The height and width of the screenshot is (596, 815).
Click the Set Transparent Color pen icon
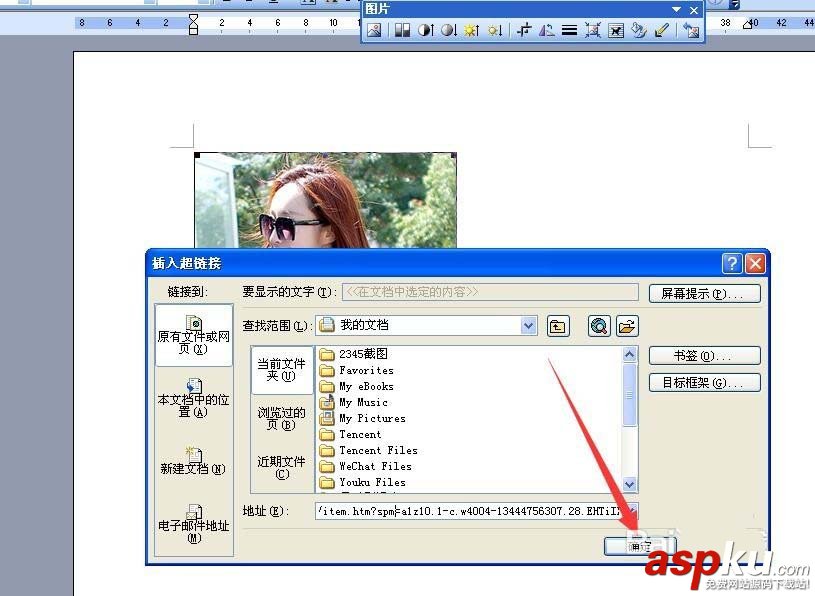coord(663,31)
